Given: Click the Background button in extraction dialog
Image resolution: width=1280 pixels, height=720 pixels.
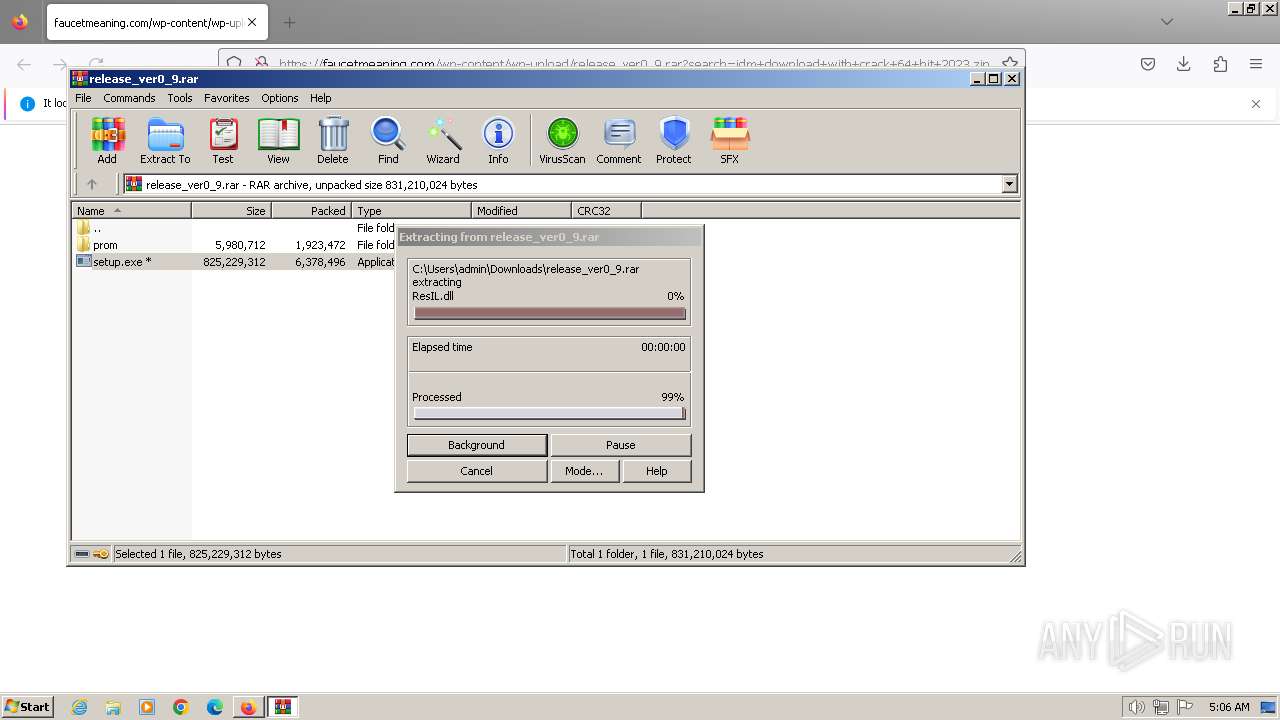Looking at the screenshot, I should (477, 445).
